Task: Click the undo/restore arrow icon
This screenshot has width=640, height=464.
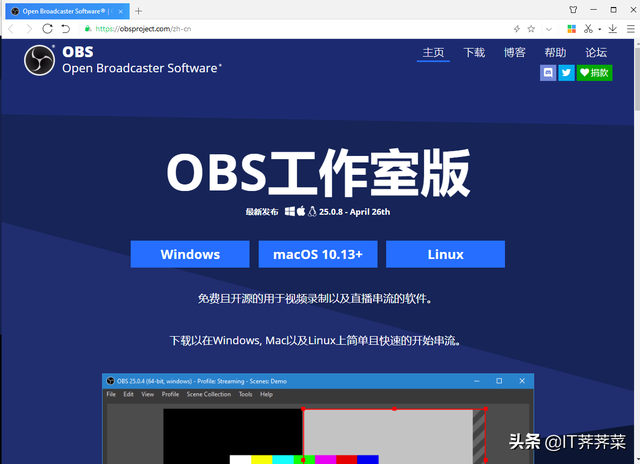Action: (65, 29)
